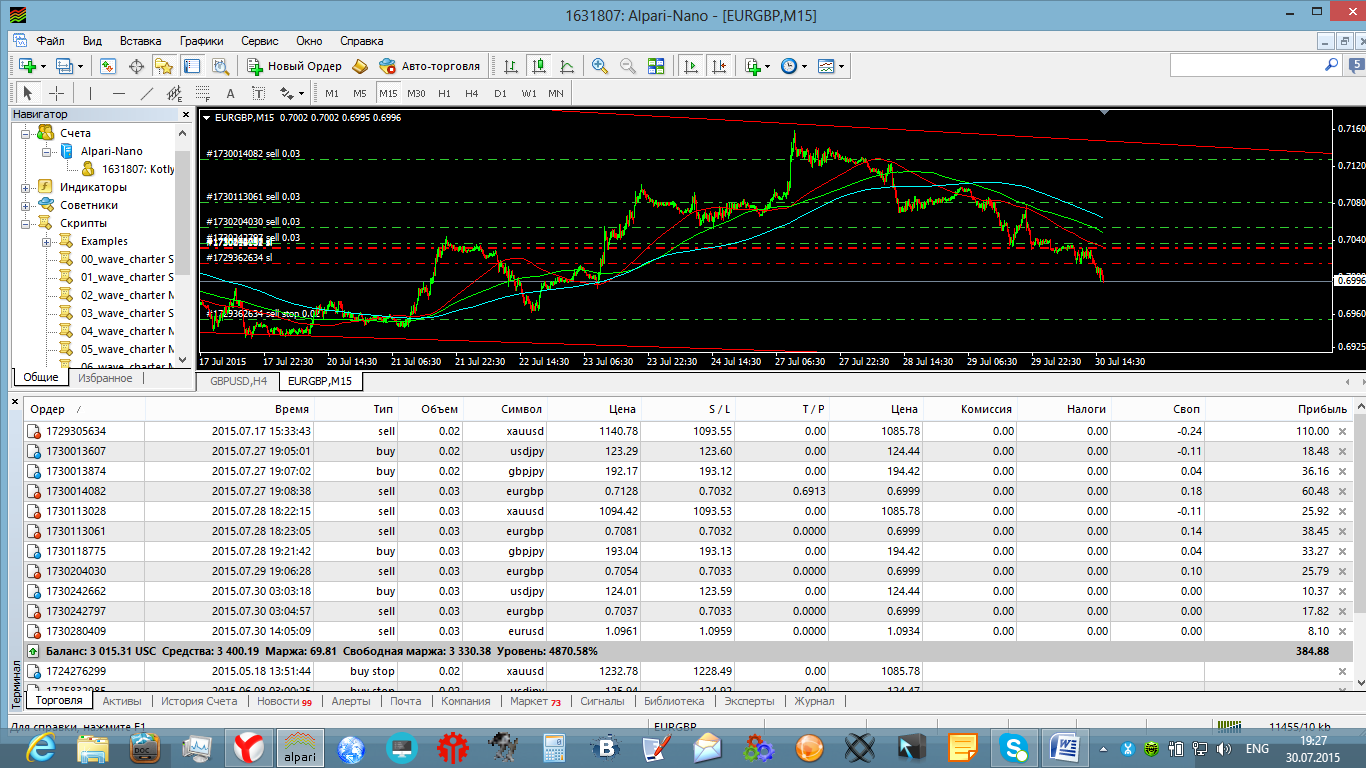Select the text label 'A' tool
Screen dimensions: 1366x768
point(230,93)
